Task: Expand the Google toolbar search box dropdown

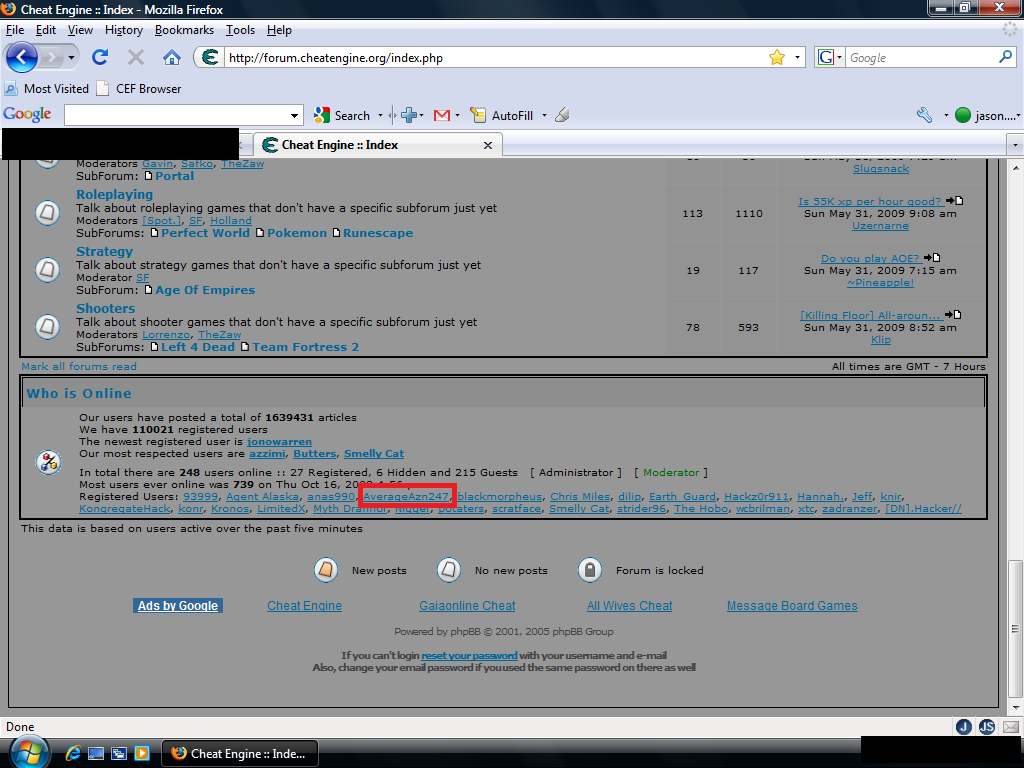Action: point(295,116)
